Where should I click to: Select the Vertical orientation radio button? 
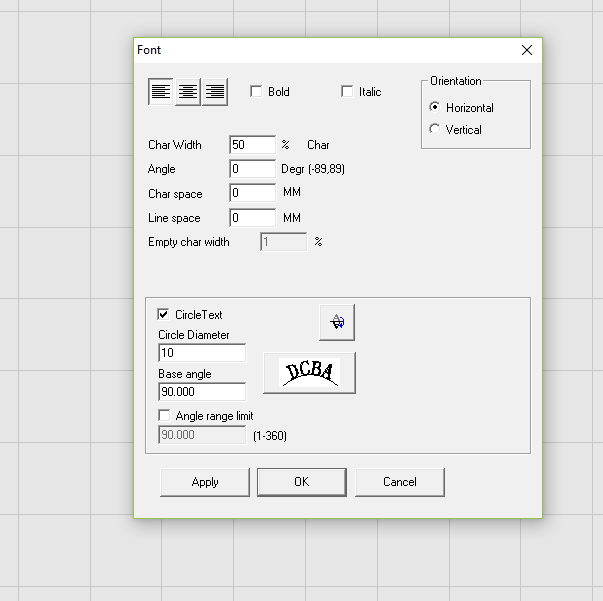[434, 129]
